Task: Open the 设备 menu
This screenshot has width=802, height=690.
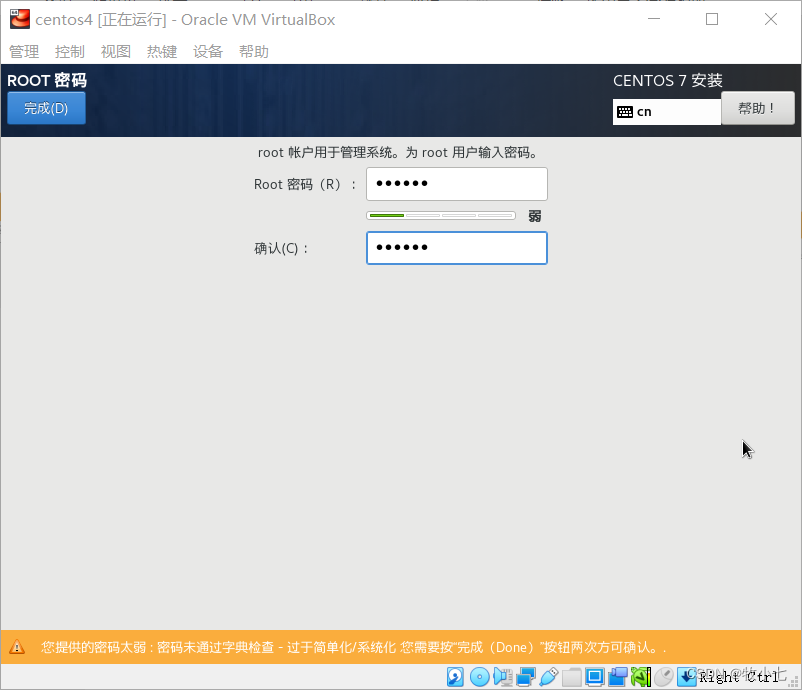Action: click(208, 52)
